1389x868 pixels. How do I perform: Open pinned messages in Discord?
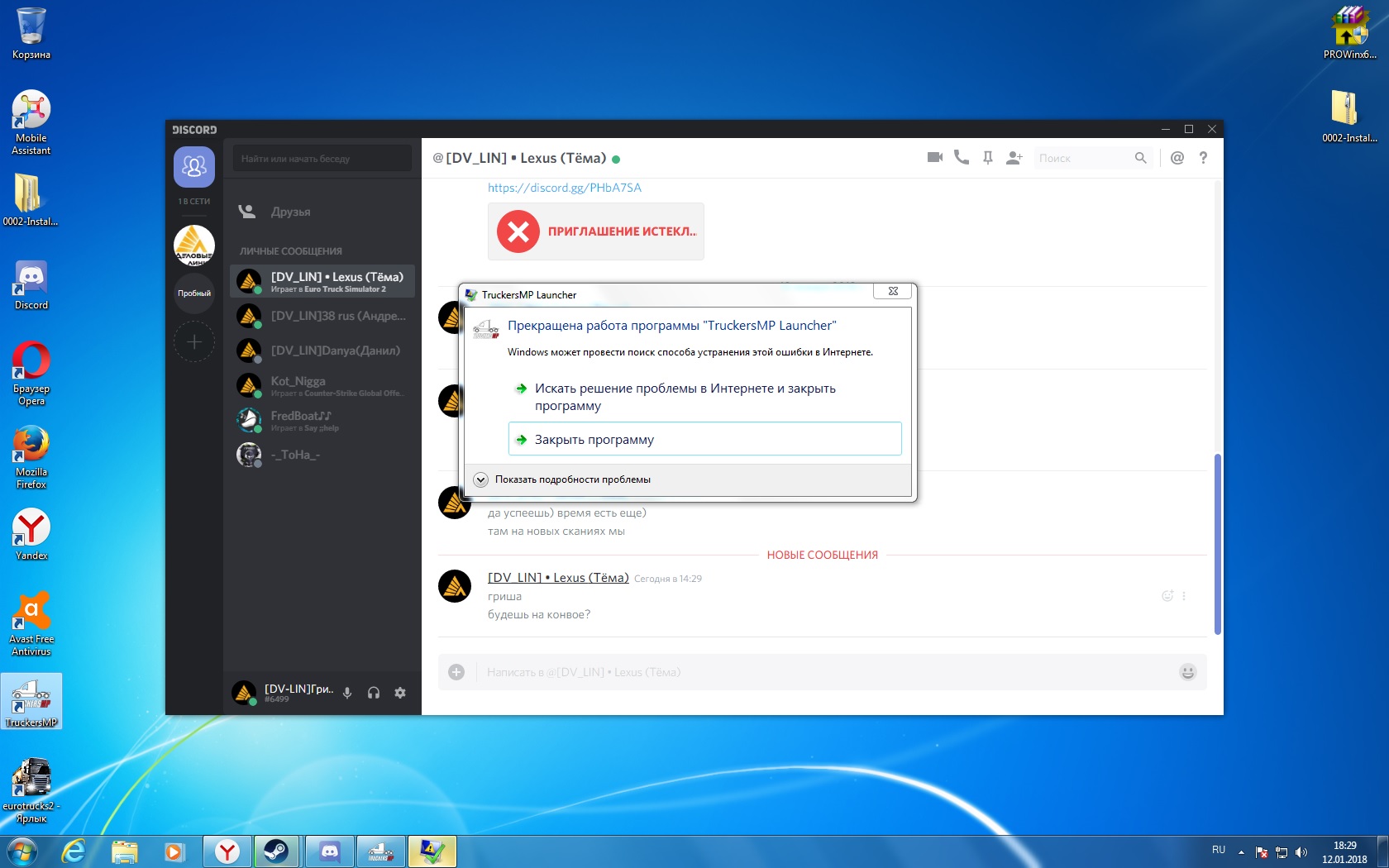pos(987,157)
